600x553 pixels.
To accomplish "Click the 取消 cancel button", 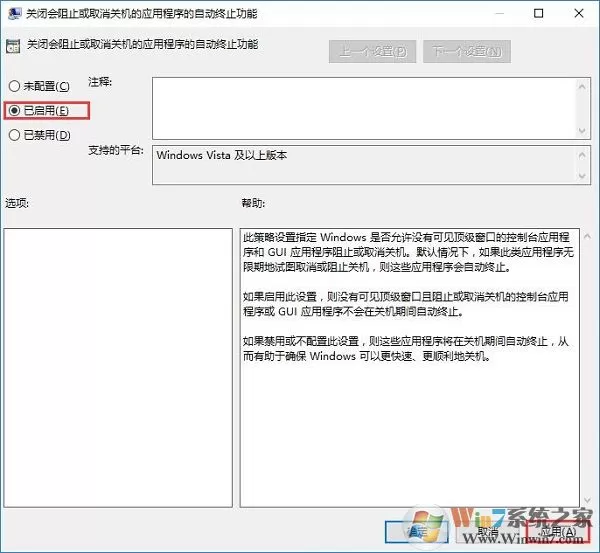I will point(488,532).
